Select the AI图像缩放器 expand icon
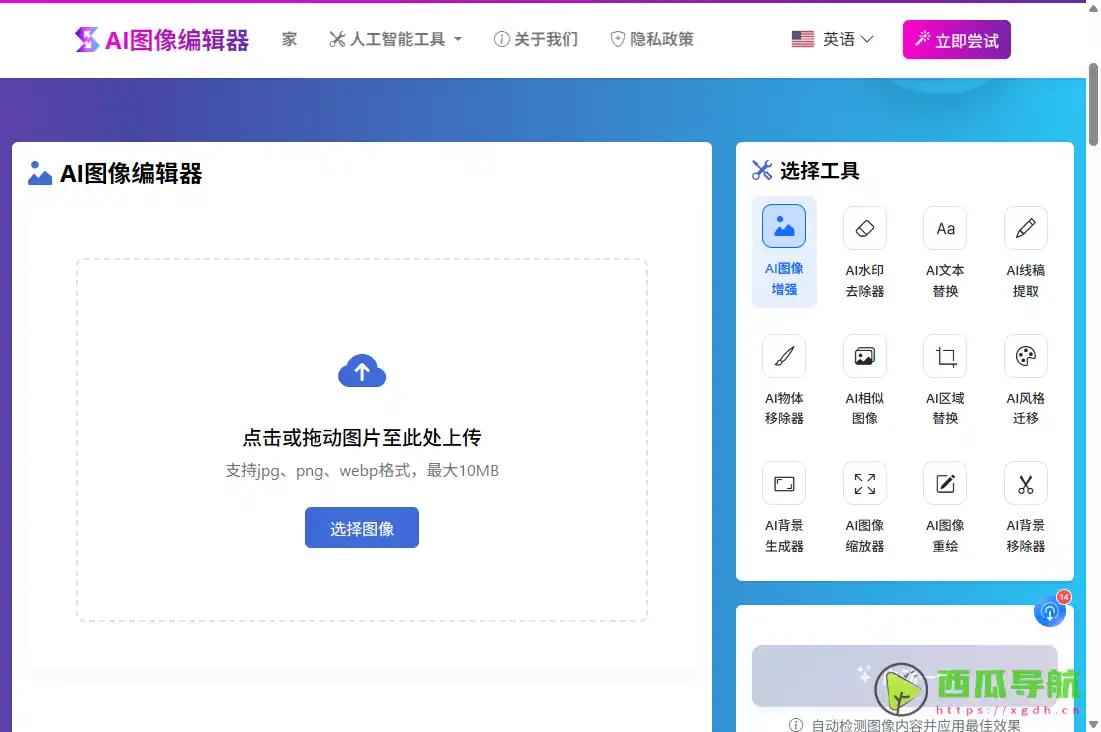Image resolution: width=1101 pixels, height=732 pixels. [864, 483]
